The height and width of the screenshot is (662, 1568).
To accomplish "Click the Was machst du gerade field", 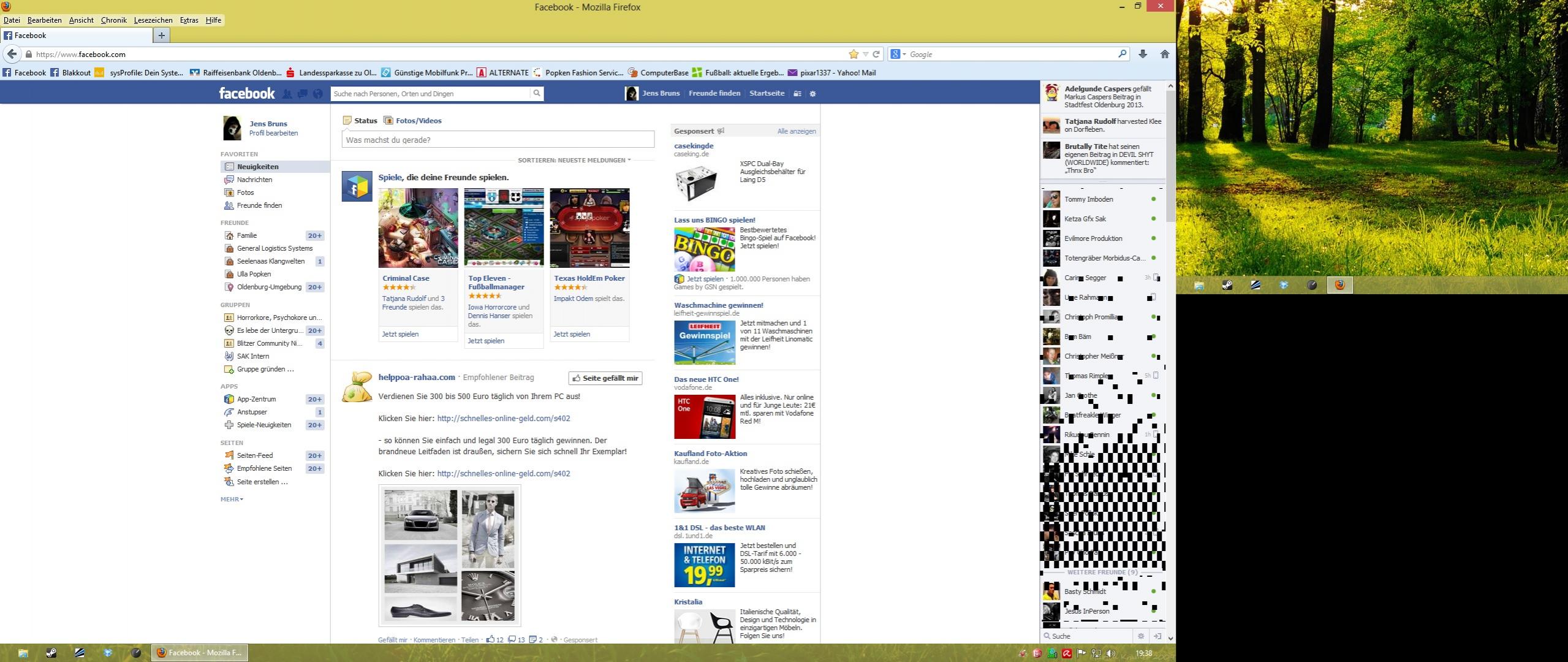I will tap(498, 140).
